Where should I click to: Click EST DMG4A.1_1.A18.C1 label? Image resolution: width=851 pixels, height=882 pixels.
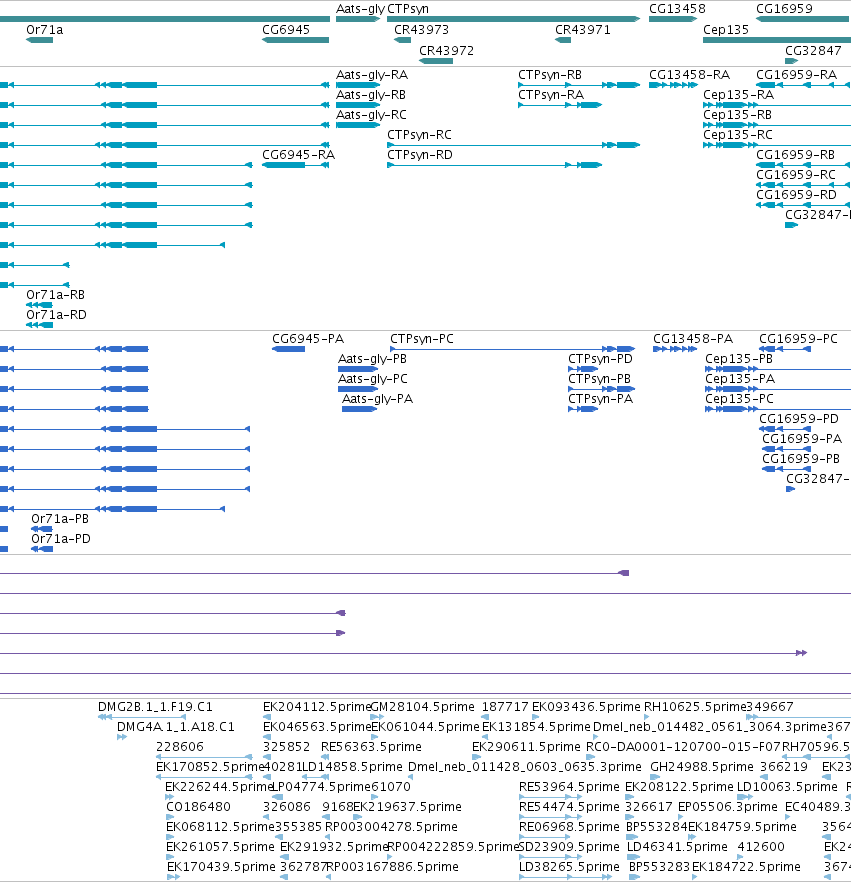point(175,727)
